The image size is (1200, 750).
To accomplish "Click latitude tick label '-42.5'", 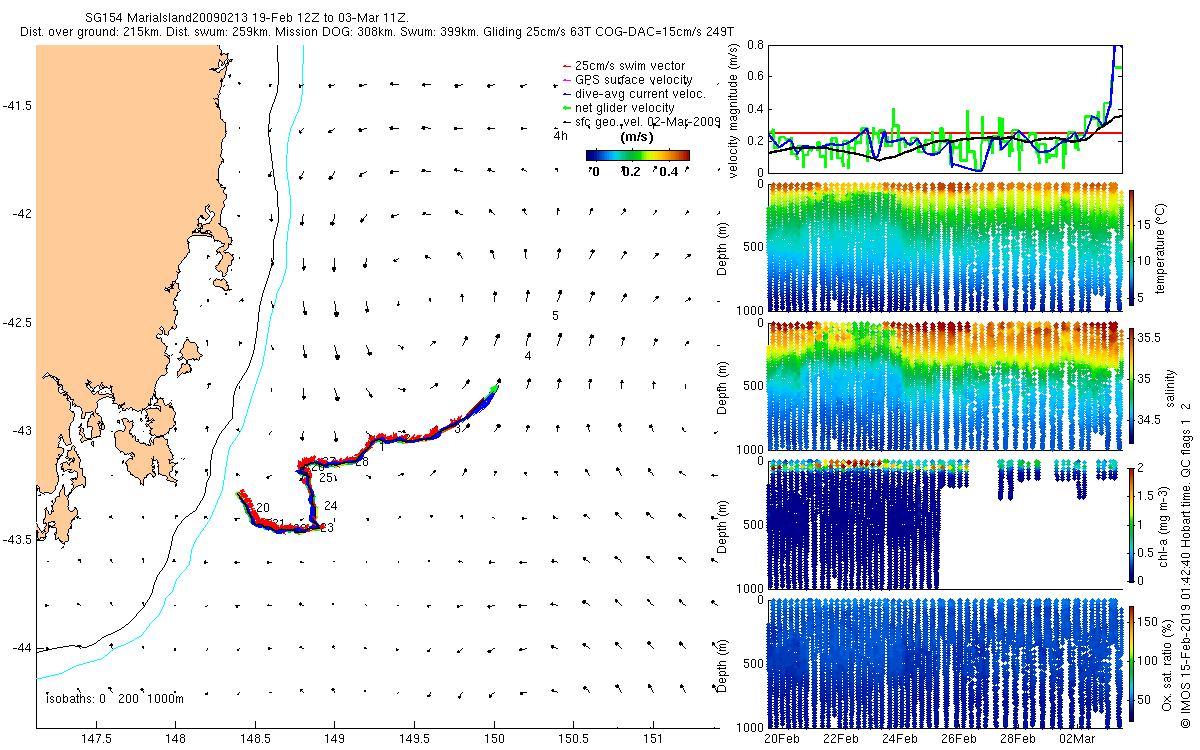I will coord(17,323).
